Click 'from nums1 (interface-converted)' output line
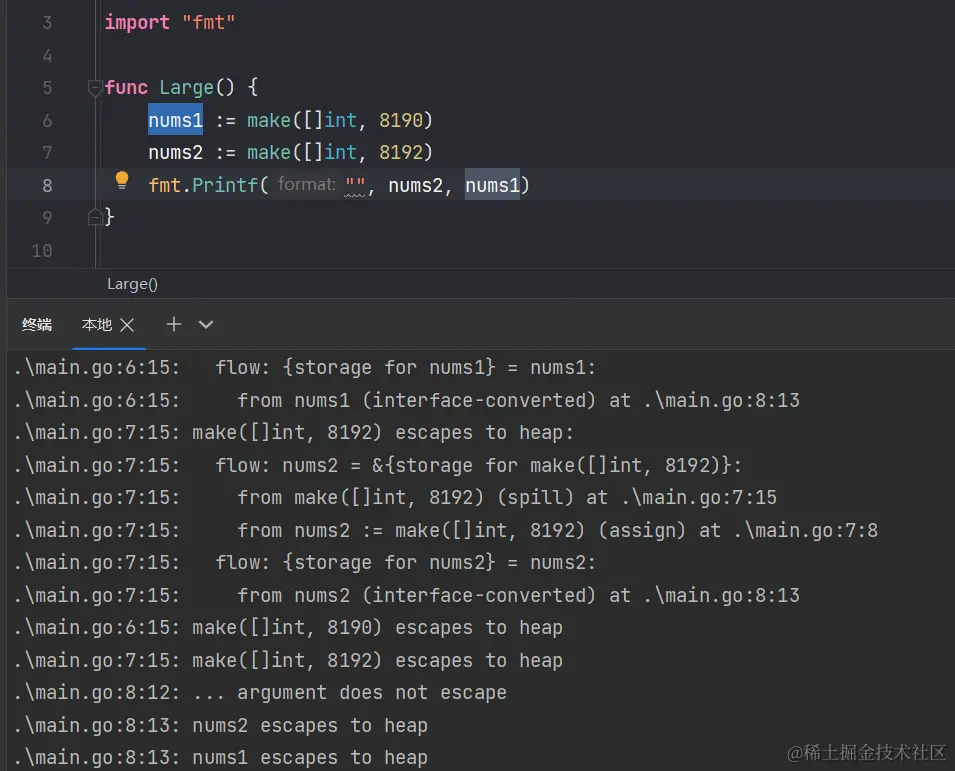 tap(407, 400)
